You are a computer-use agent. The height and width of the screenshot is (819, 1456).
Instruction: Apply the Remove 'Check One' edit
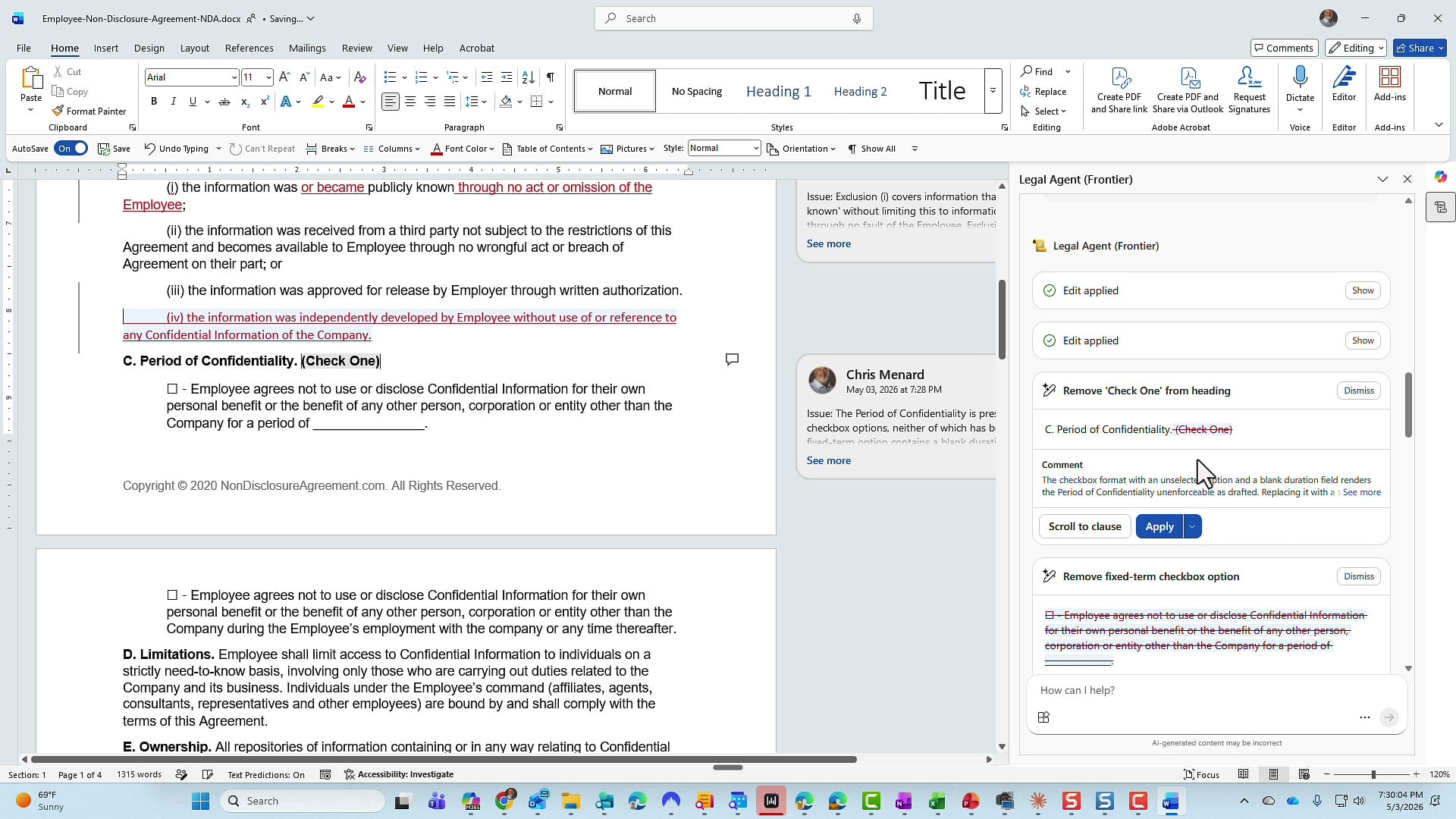(x=1159, y=526)
